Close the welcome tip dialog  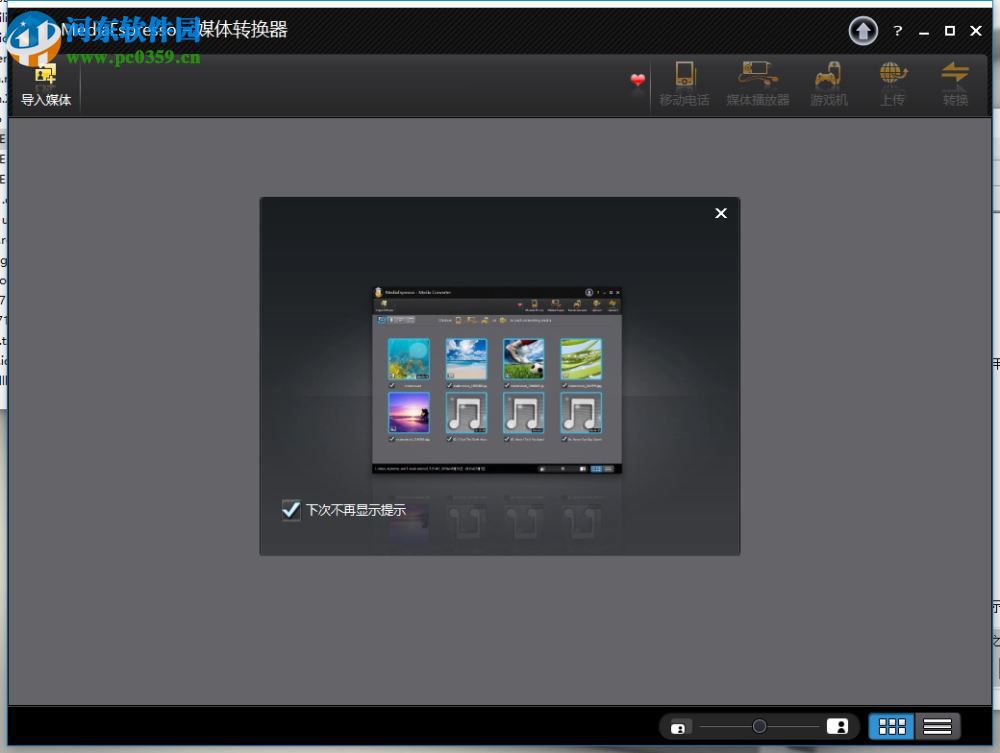720,213
